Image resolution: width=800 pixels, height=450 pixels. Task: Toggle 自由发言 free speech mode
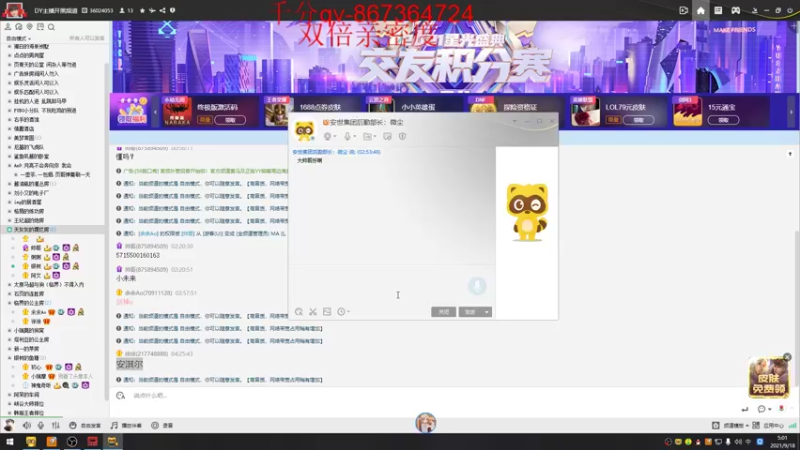85,425
